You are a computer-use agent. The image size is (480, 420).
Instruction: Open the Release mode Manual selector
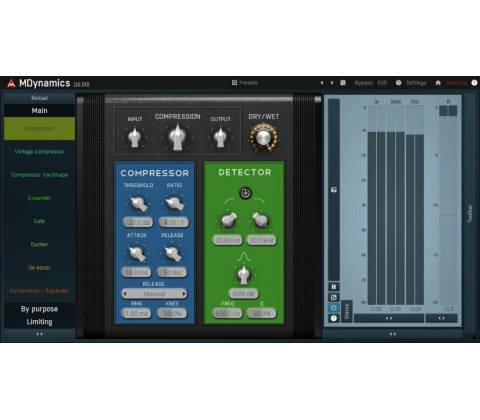(x=154, y=294)
